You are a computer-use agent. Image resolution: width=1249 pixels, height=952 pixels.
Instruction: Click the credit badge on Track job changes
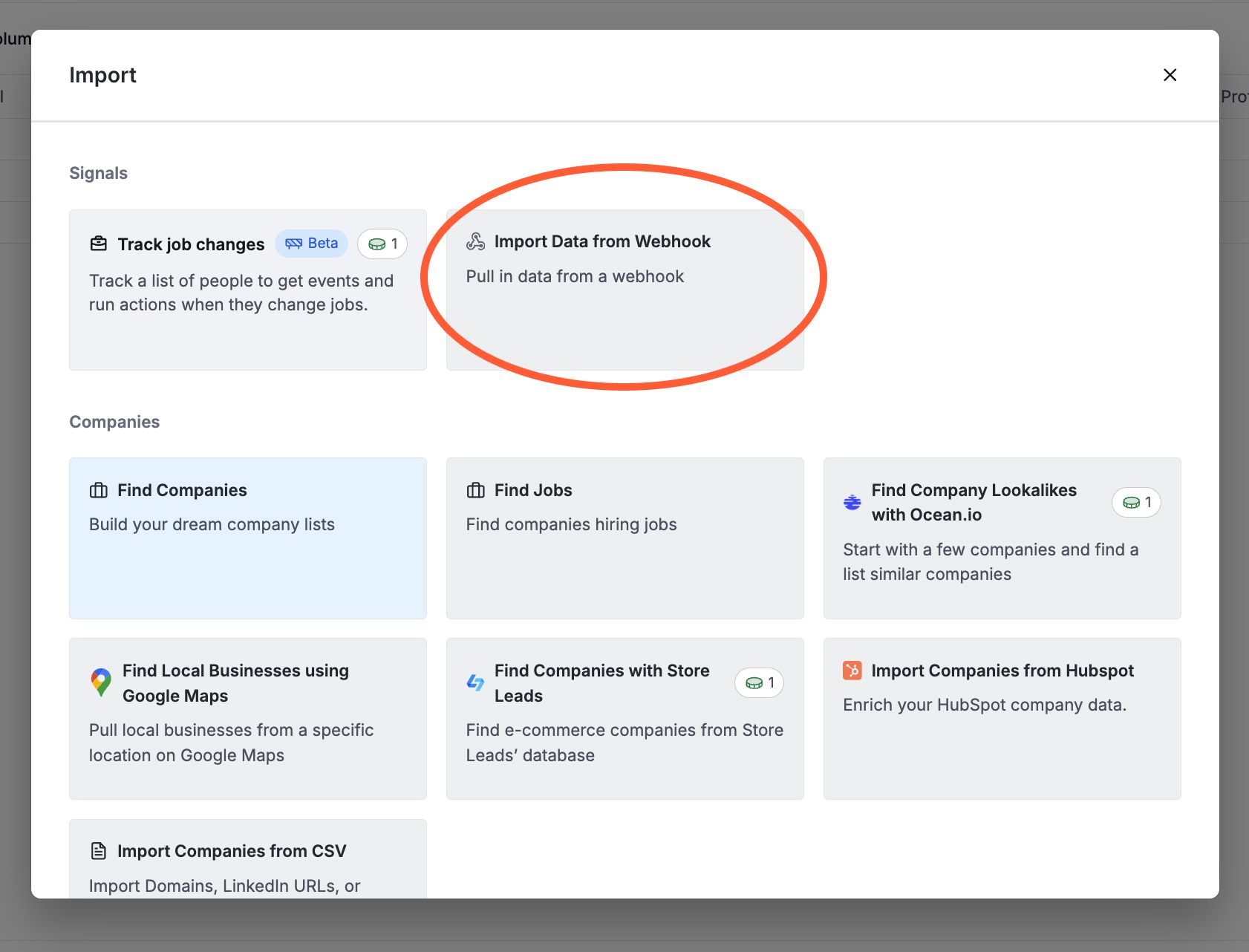click(382, 243)
